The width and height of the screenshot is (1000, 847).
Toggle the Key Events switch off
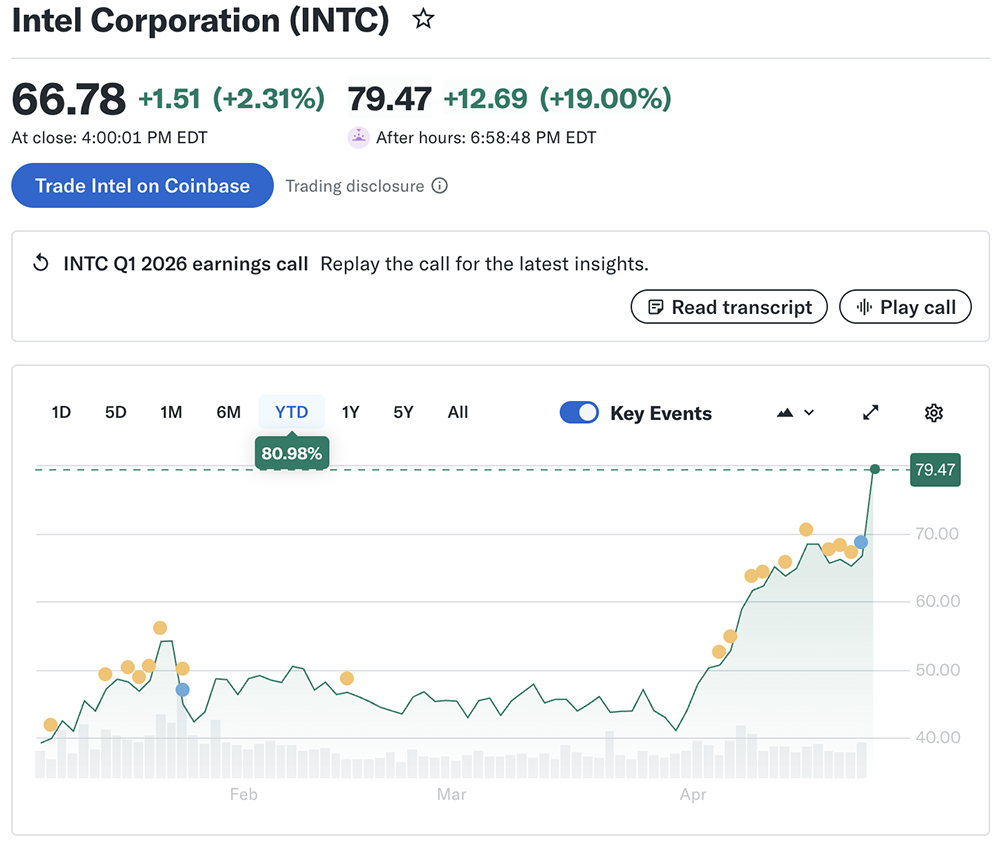pos(579,413)
